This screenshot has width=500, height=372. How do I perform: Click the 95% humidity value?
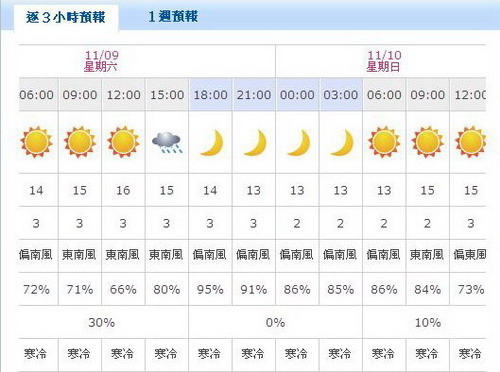tap(210, 289)
